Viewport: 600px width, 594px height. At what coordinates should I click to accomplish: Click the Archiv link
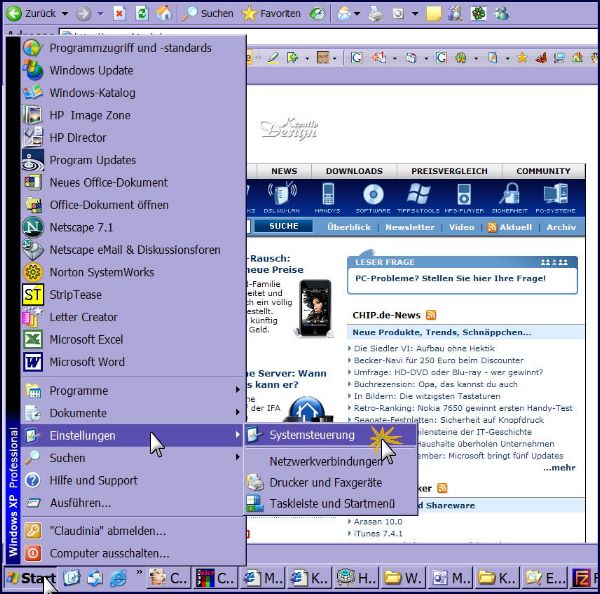[561, 227]
